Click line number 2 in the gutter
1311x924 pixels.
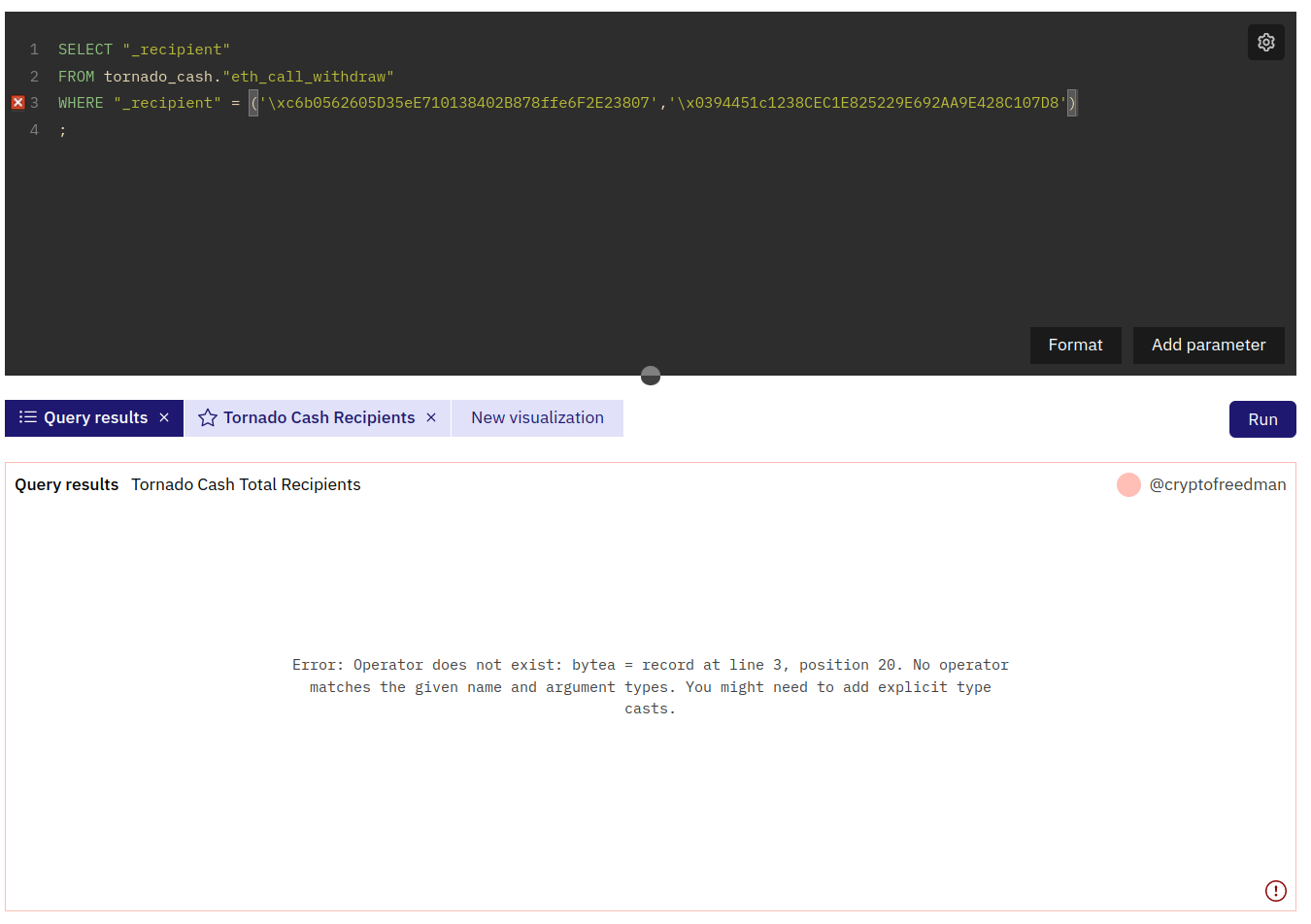point(34,77)
